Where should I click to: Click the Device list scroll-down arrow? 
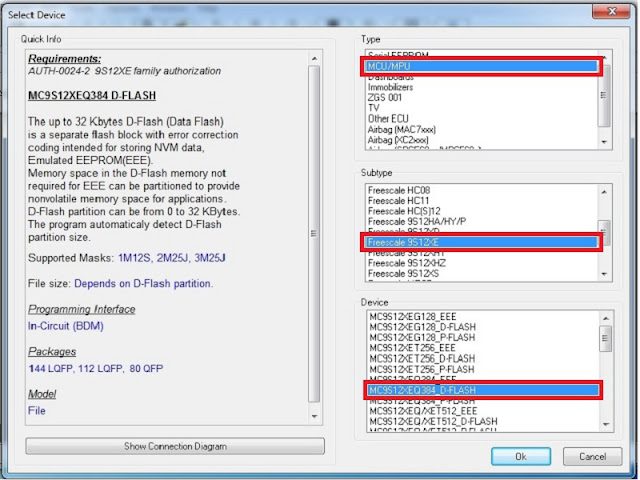tap(606, 424)
